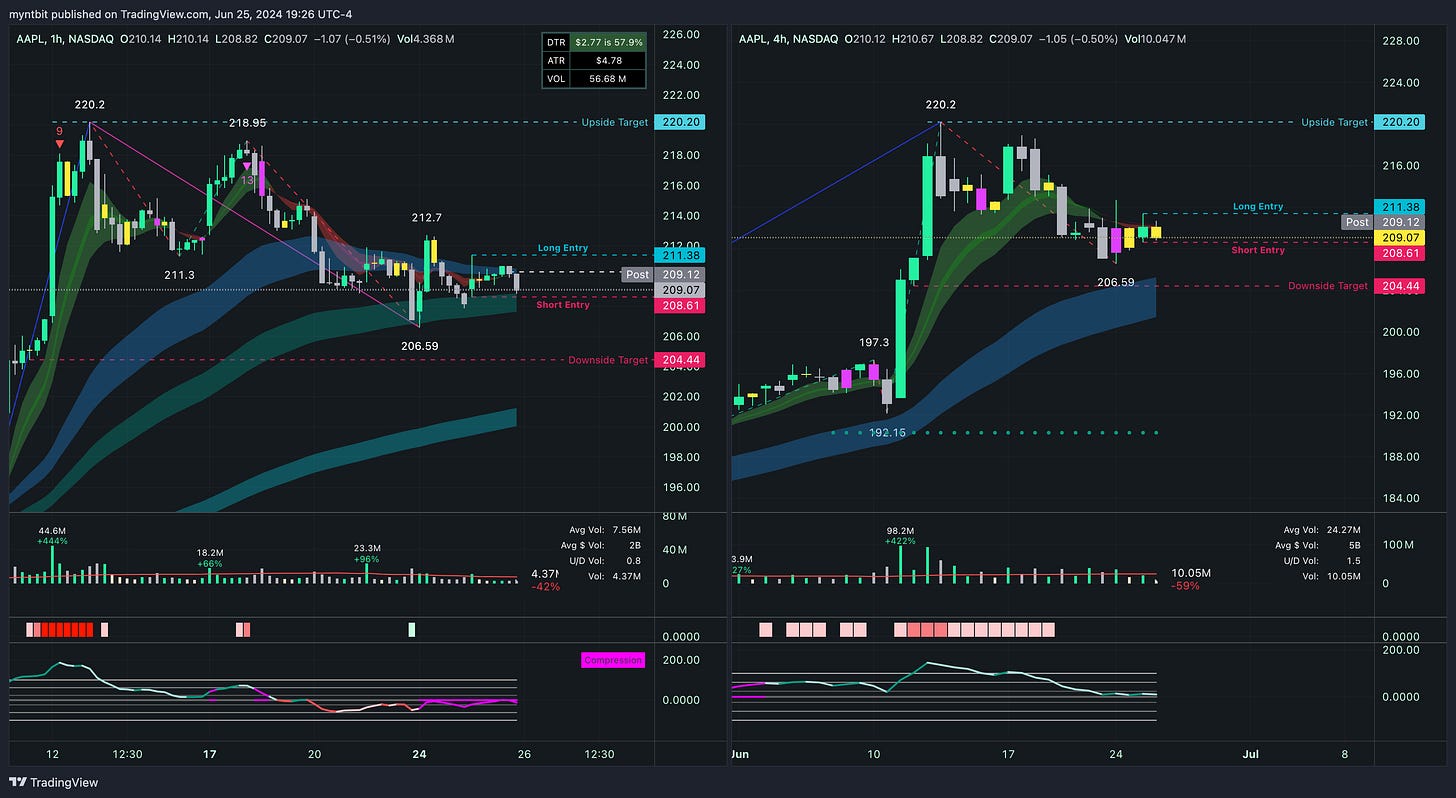Image resolution: width=1456 pixels, height=798 pixels.
Task: Click the Upside Target label on 1h chart
Action: click(615, 122)
